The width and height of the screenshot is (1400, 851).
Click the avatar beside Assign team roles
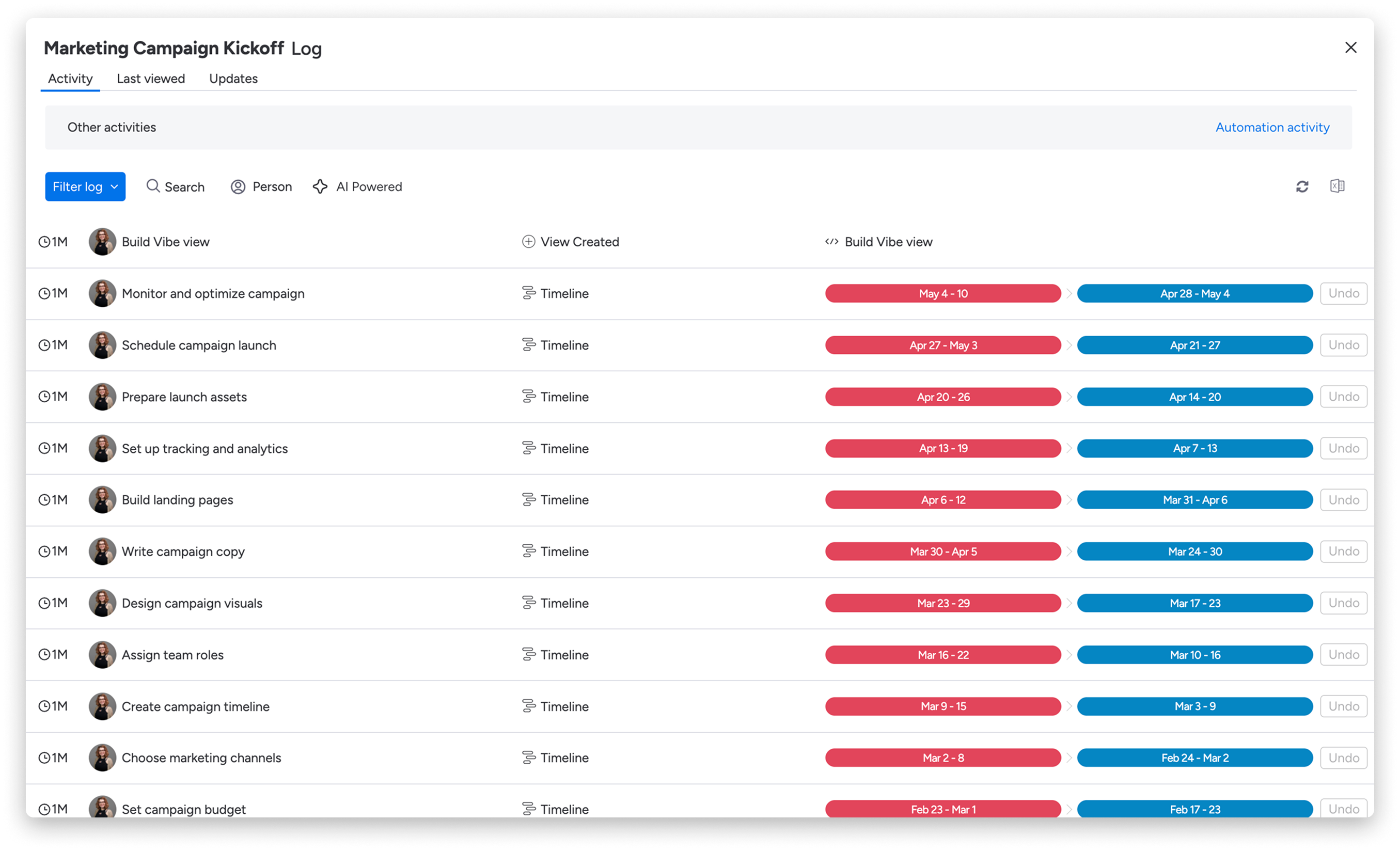click(102, 654)
